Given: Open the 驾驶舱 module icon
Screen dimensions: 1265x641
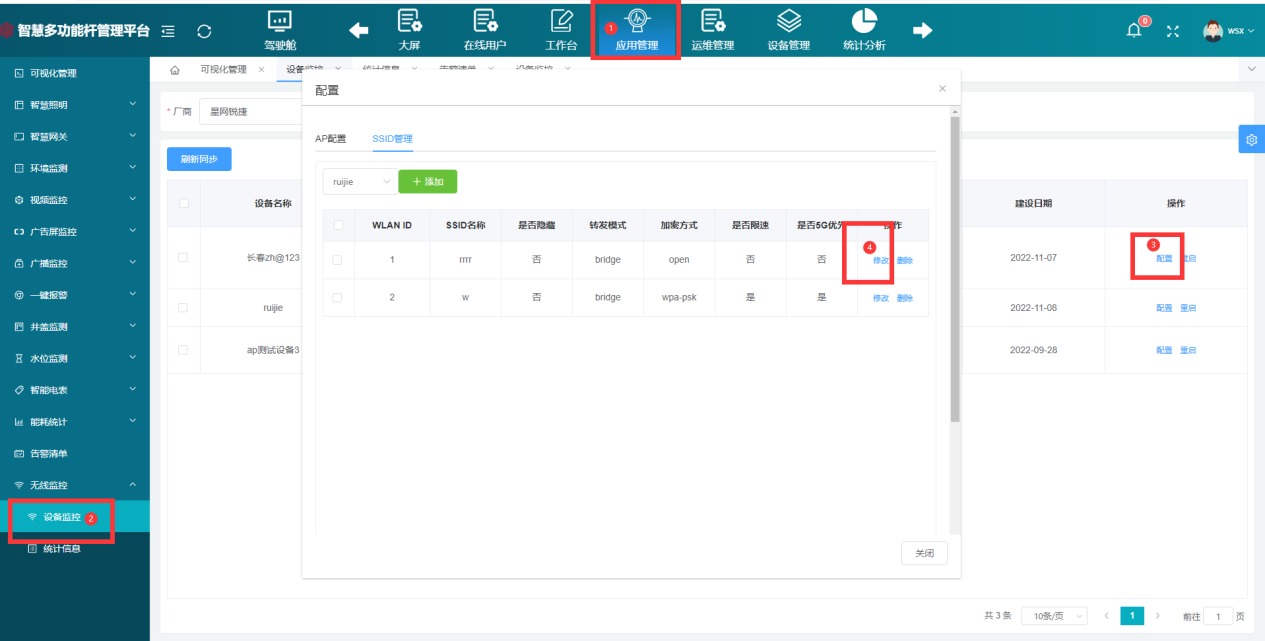Looking at the screenshot, I should tap(279, 22).
